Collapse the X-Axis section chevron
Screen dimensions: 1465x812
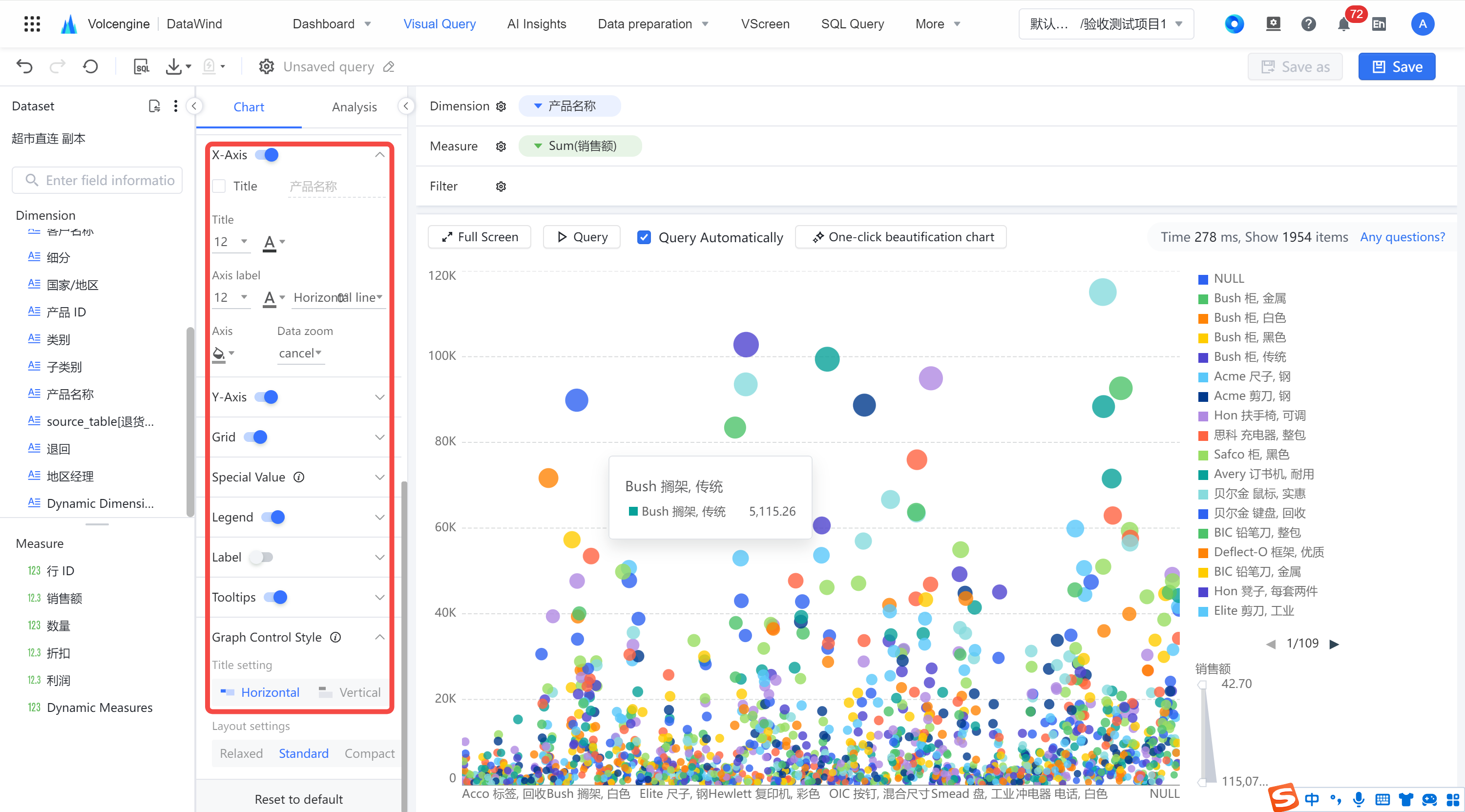[x=380, y=155]
